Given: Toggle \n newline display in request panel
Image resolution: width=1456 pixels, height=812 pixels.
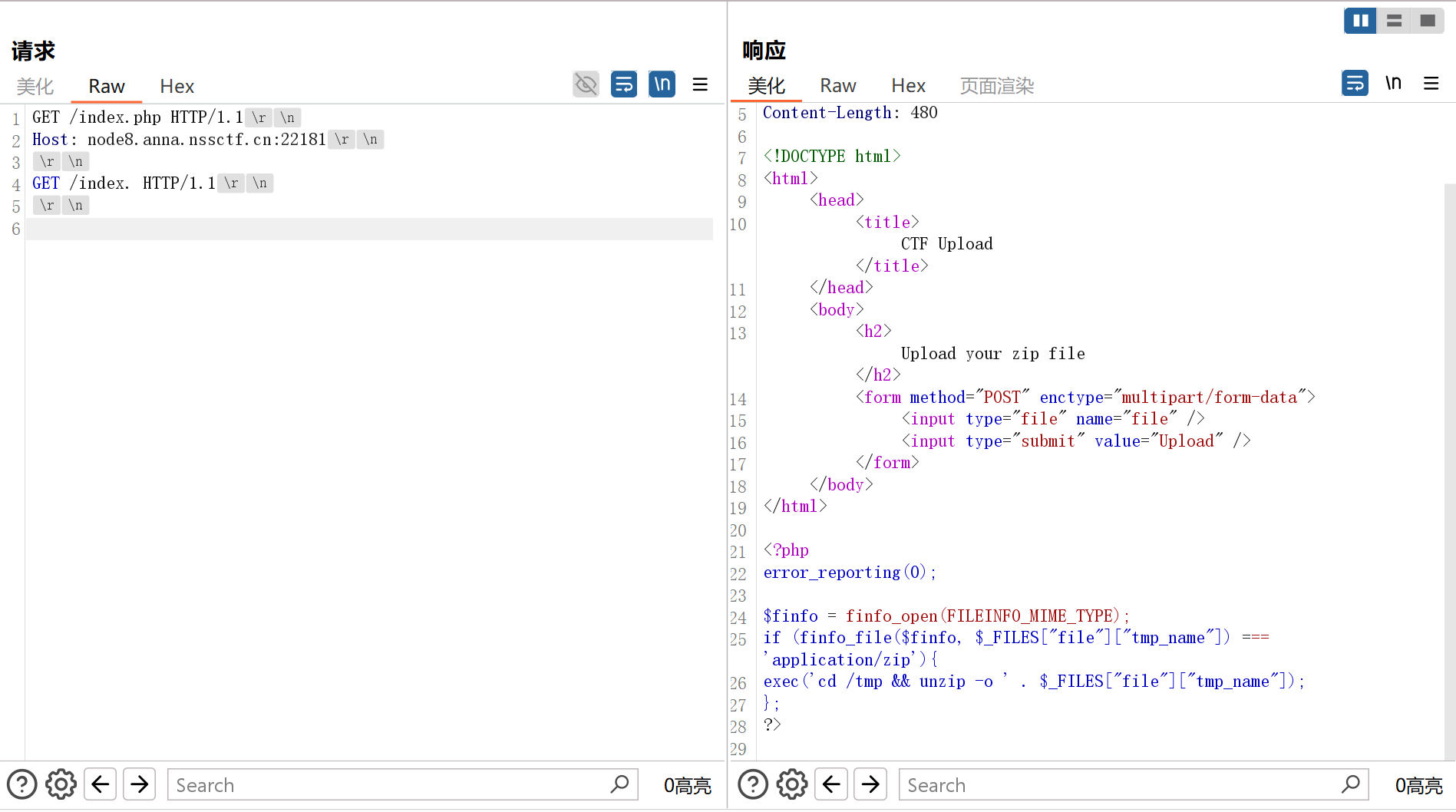Looking at the screenshot, I should click(x=662, y=84).
